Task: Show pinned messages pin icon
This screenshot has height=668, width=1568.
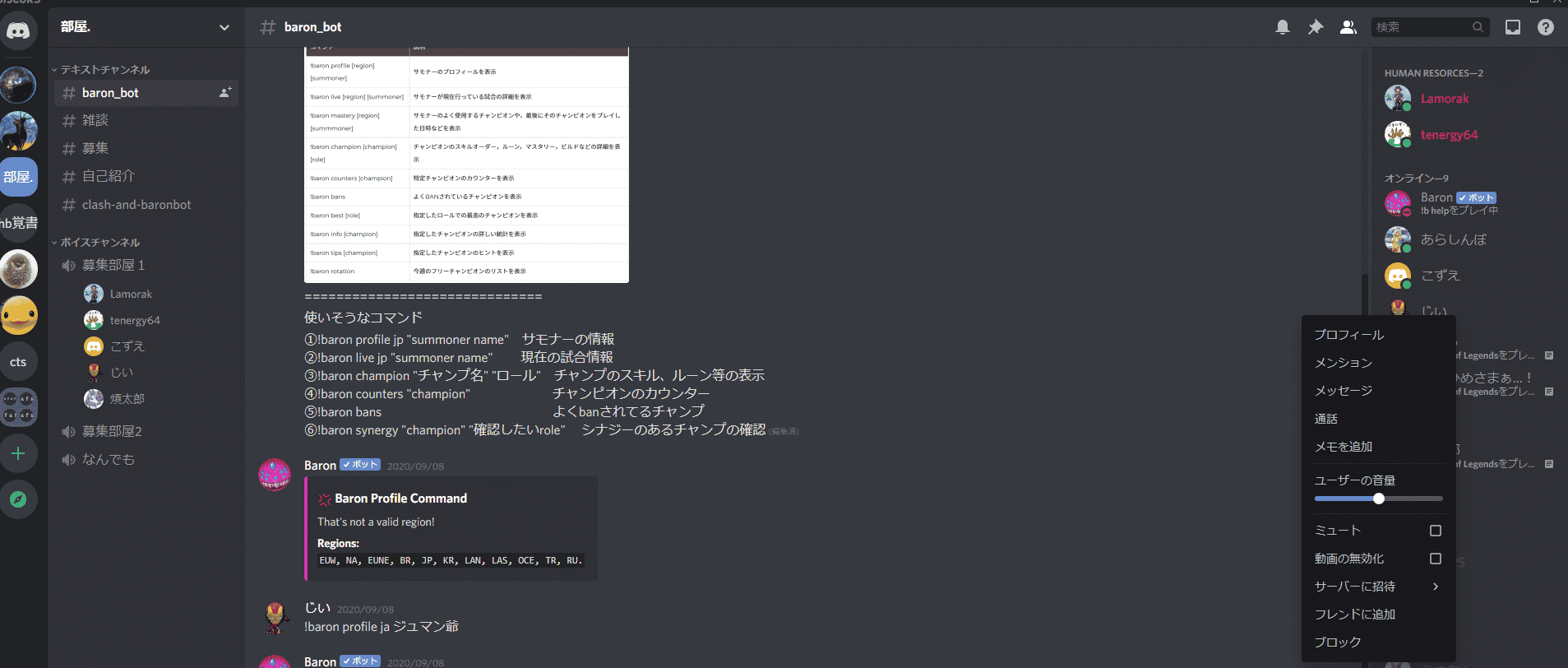Action: [x=1316, y=27]
